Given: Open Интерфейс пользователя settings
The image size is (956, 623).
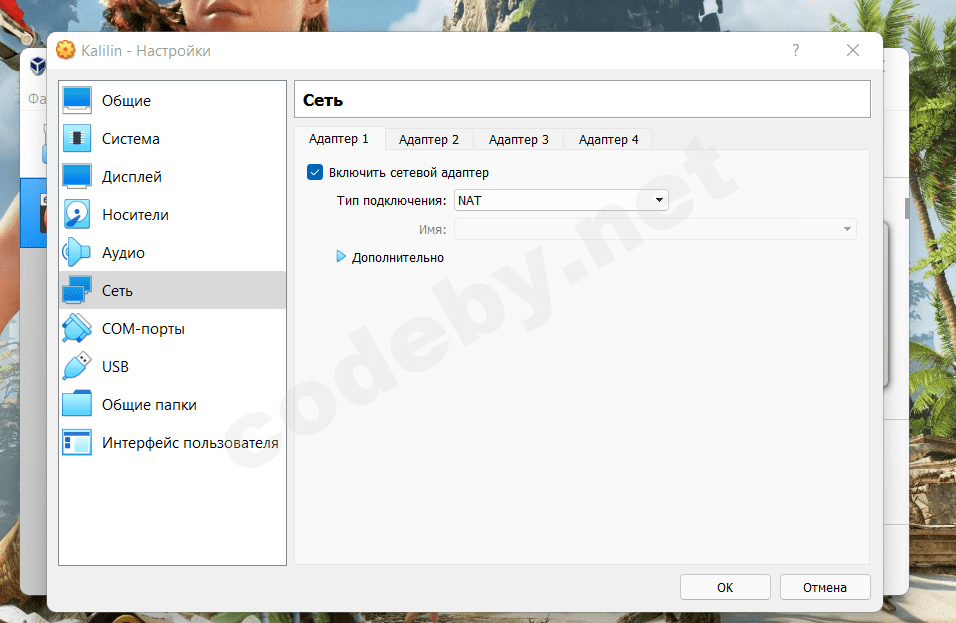Looking at the screenshot, I should tap(173, 443).
